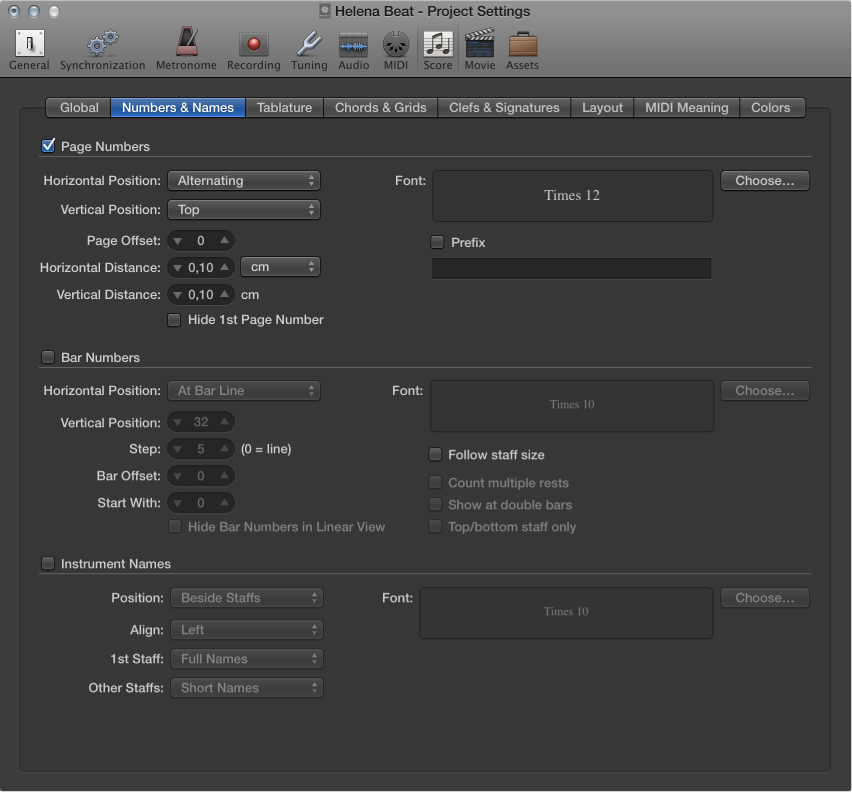Viewport: 852px width, 792px height.
Task: Click the Prefix text input field
Action: coord(571,268)
